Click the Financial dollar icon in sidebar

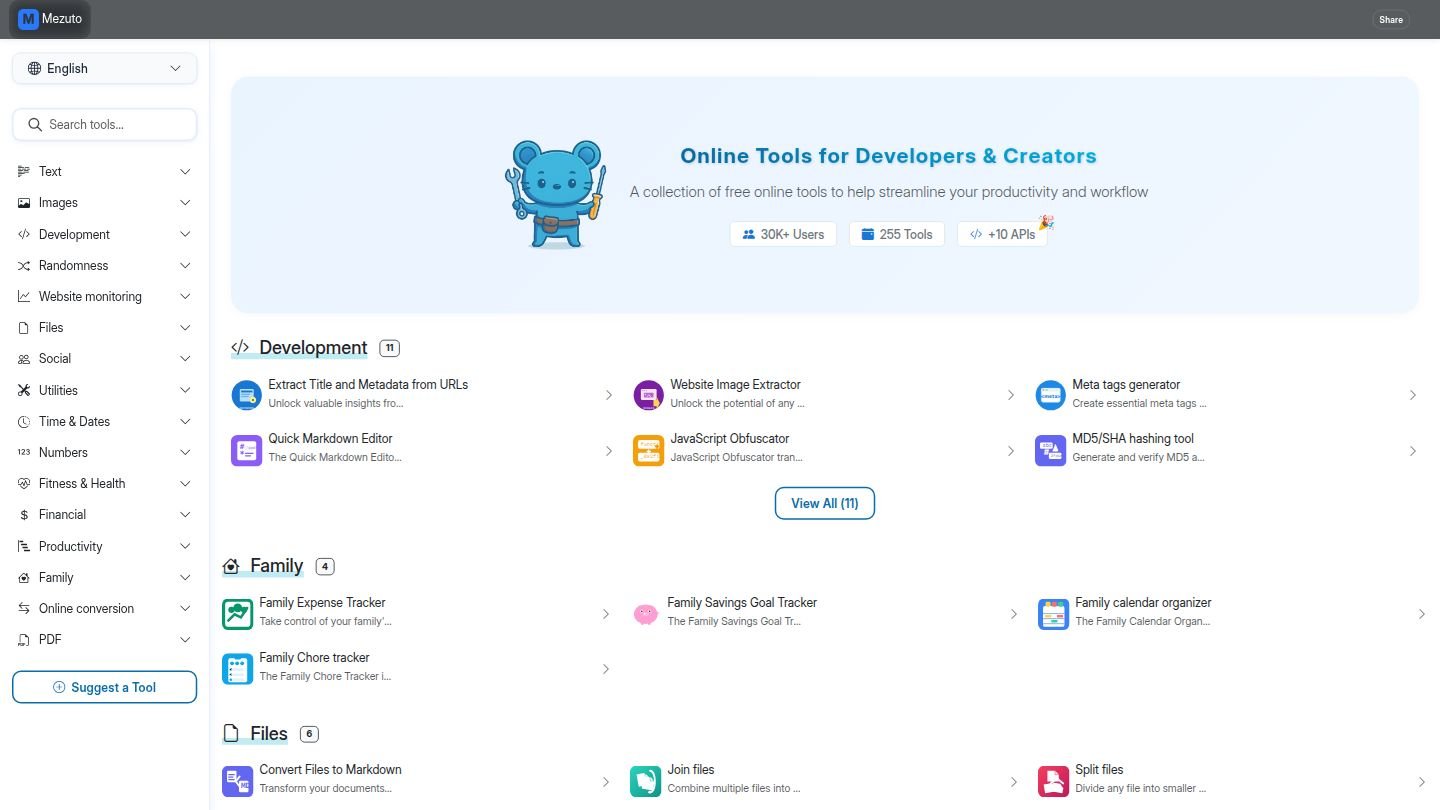(x=24, y=515)
